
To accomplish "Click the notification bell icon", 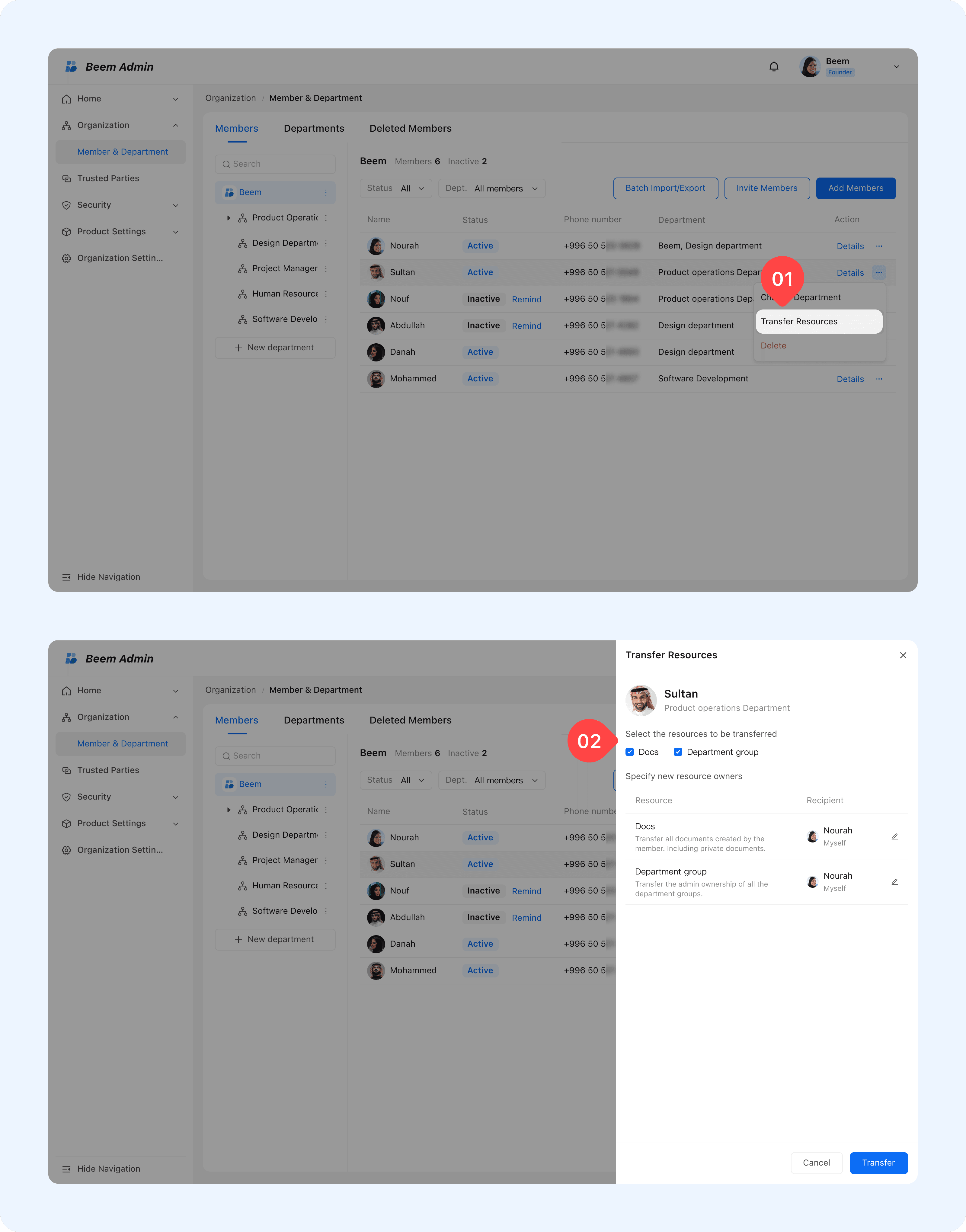I will click(x=774, y=67).
